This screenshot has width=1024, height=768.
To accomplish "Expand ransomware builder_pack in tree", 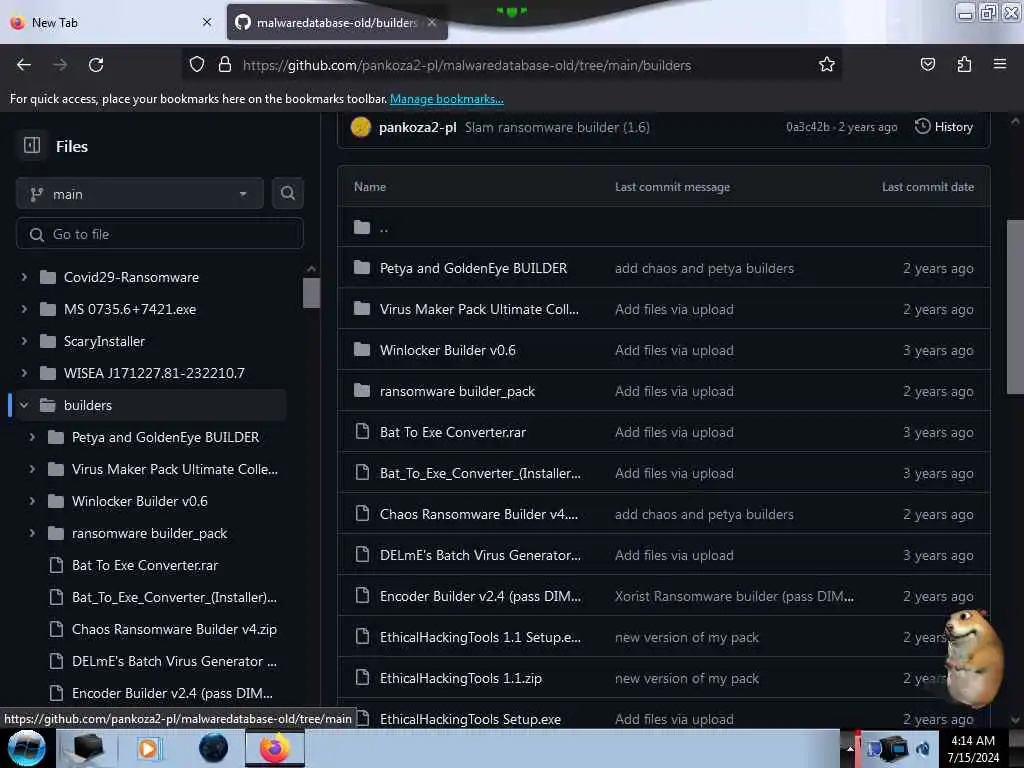I will click(32, 533).
